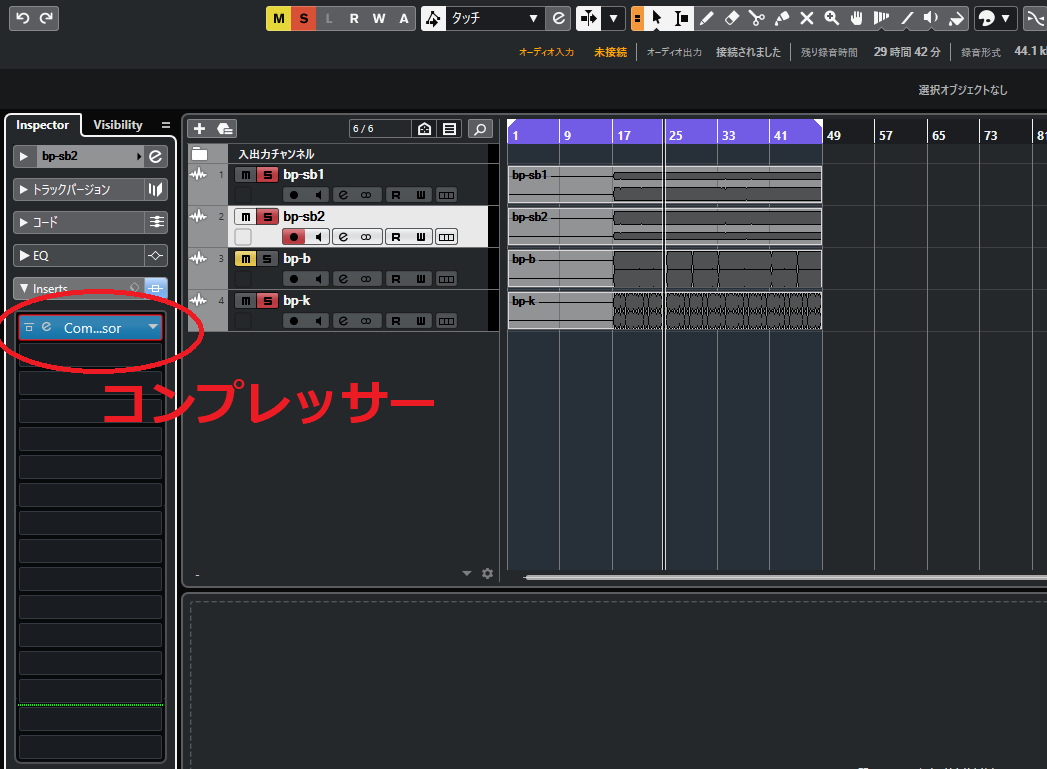The image size is (1047, 769).
Task: Select the Draw tool in the toolbar
Action: (706, 18)
